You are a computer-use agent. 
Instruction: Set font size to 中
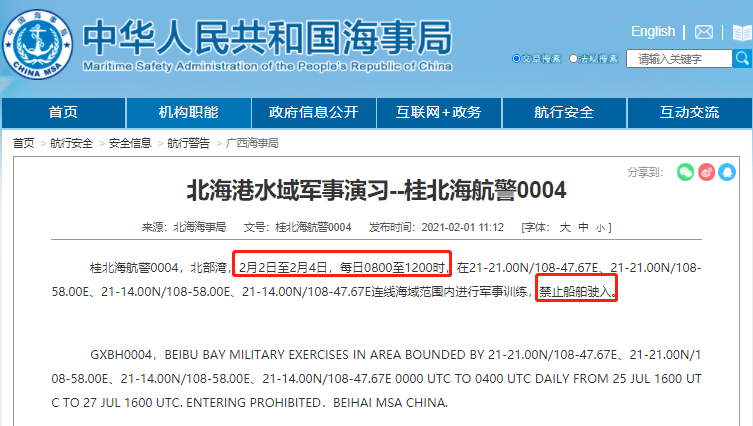pyautogui.click(x=583, y=227)
